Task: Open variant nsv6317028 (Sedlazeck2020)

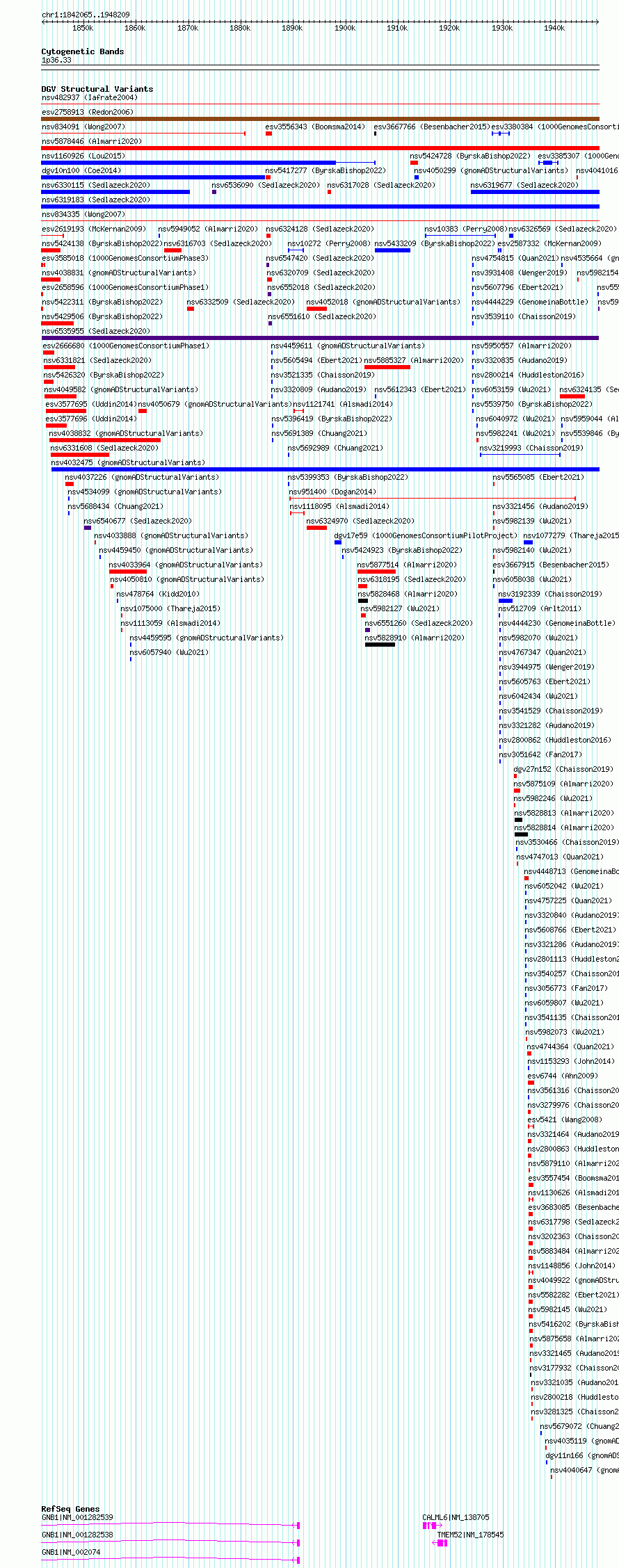Action: pos(381,186)
